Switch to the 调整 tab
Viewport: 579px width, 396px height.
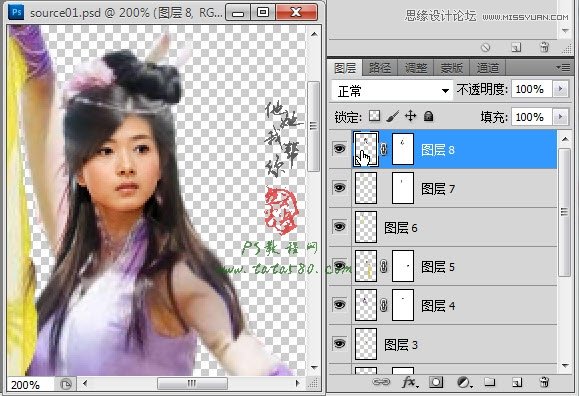[415, 68]
